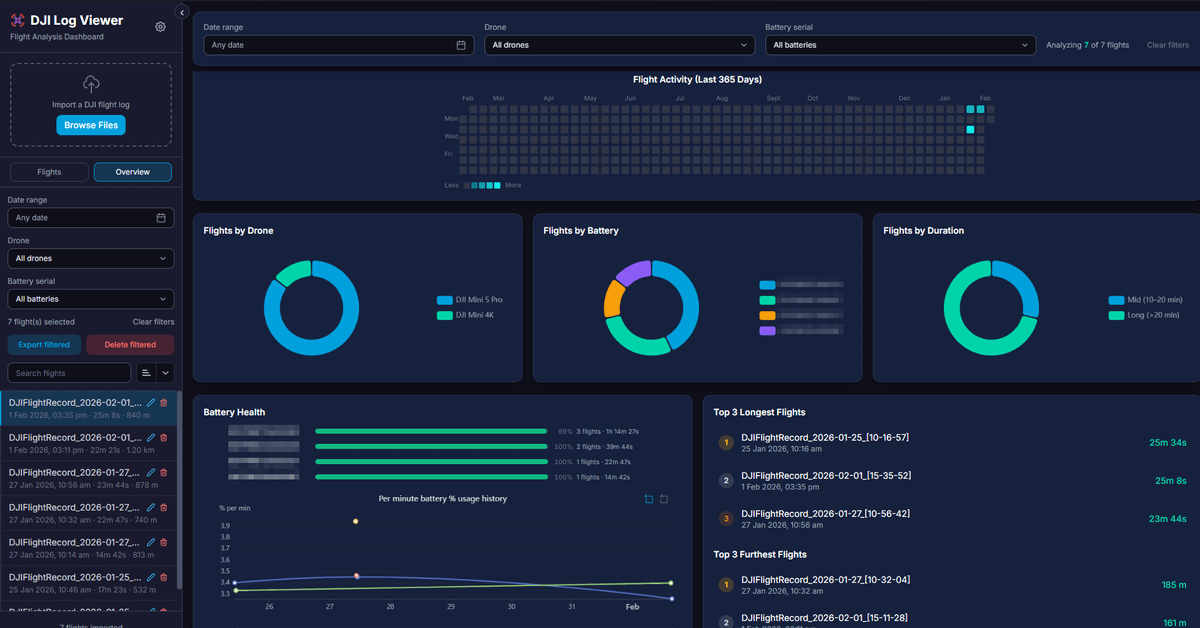
Task: Switch to the Flights tab
Action: click(x=49, y=172)
